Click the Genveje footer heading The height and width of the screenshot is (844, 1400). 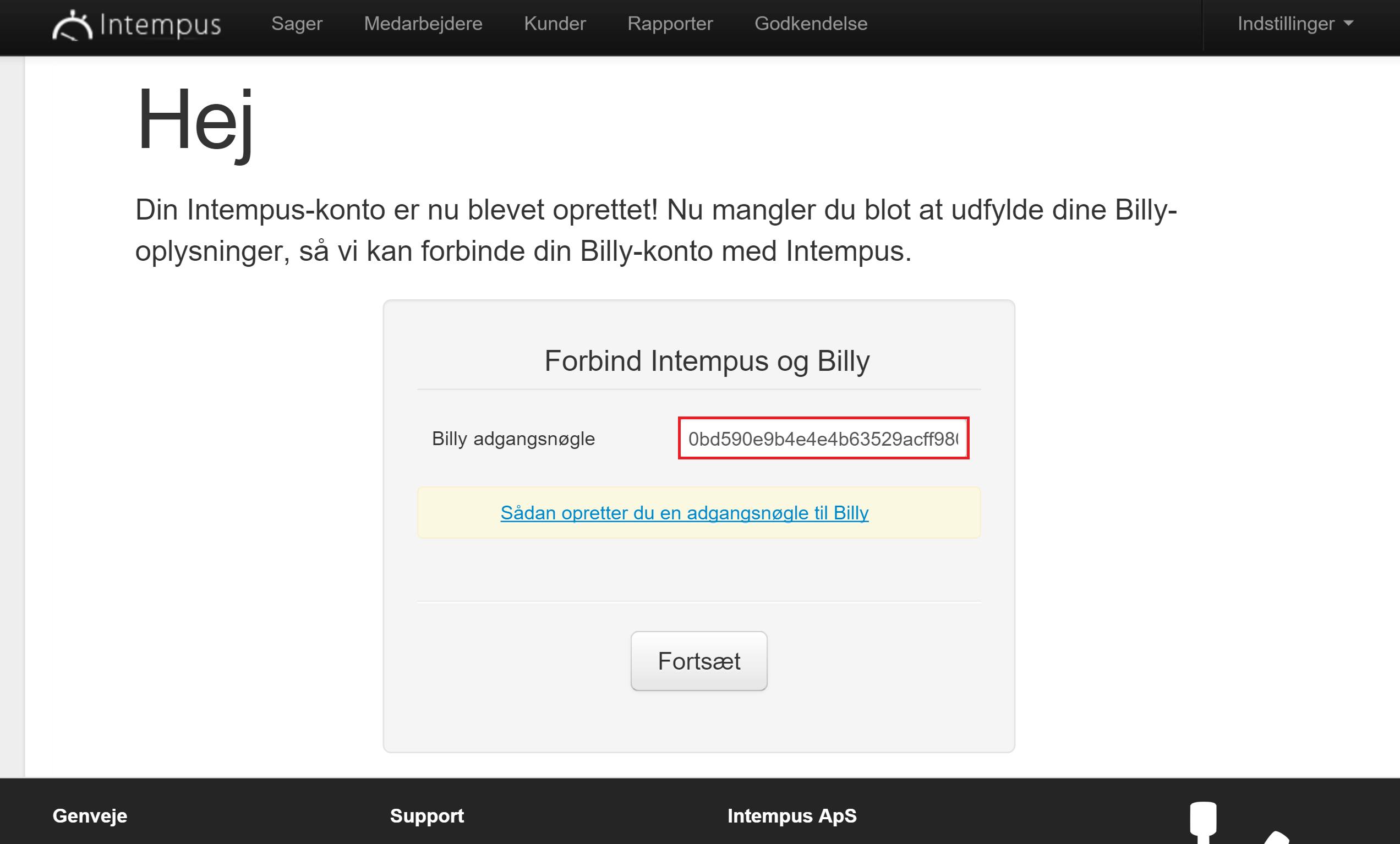tap(90, 815)
